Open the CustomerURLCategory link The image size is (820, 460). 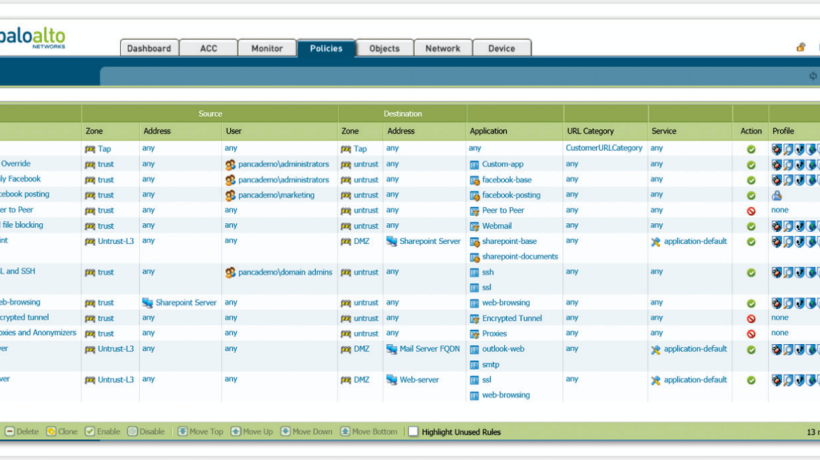pyautogui.click(x=603, y=148)
